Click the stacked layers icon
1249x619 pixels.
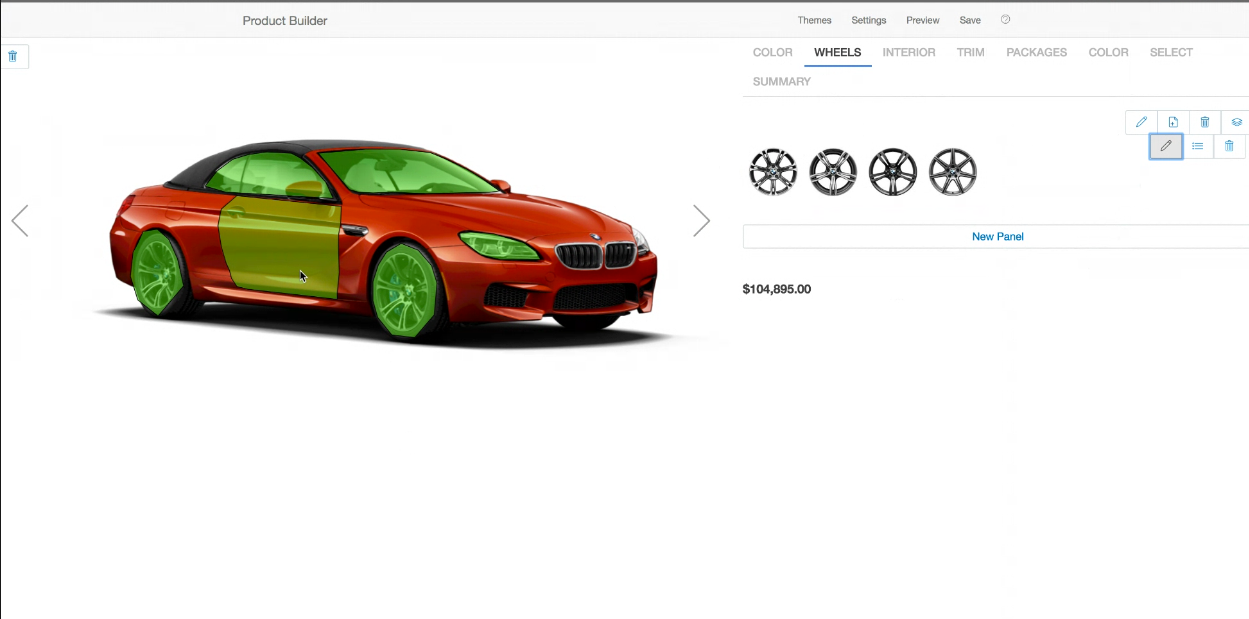(x=1236, y=122)
